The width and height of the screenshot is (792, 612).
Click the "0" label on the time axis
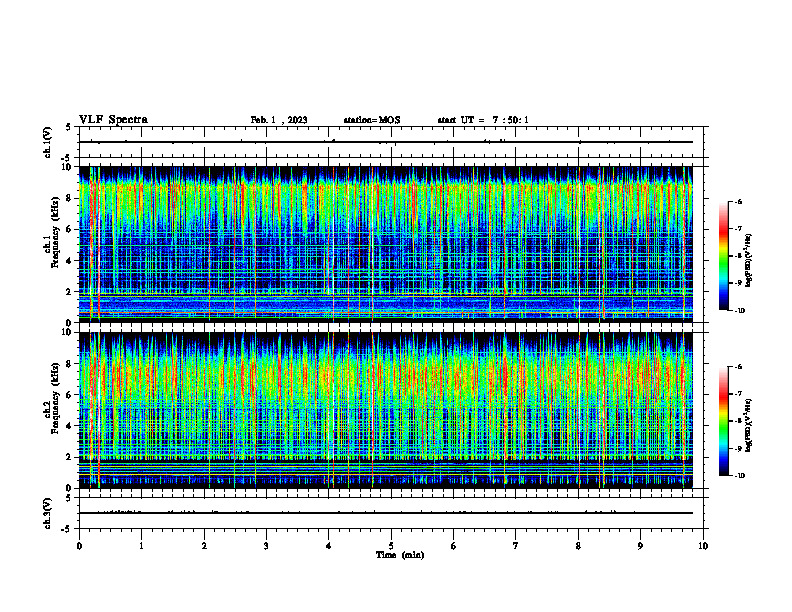79,546
